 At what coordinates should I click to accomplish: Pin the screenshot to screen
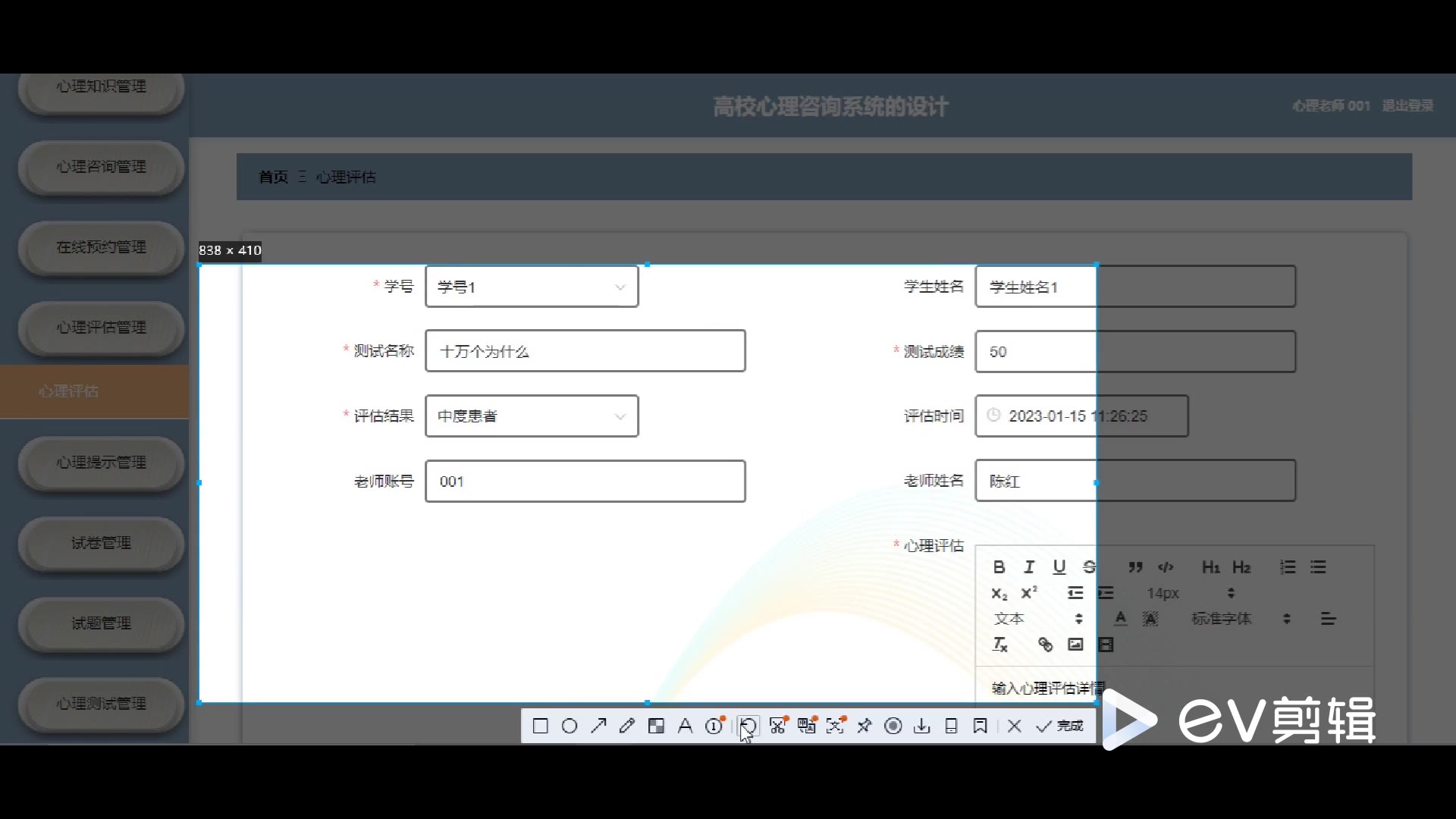(864, 726)
